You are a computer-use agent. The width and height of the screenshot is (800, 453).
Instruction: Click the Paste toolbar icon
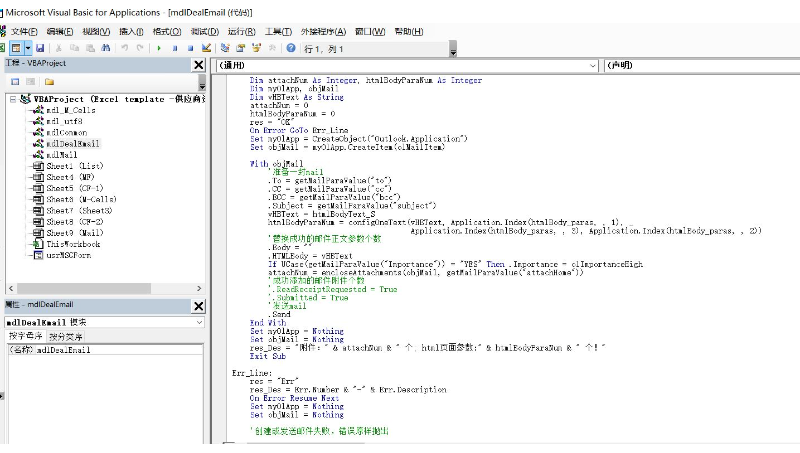coord(90,48)
